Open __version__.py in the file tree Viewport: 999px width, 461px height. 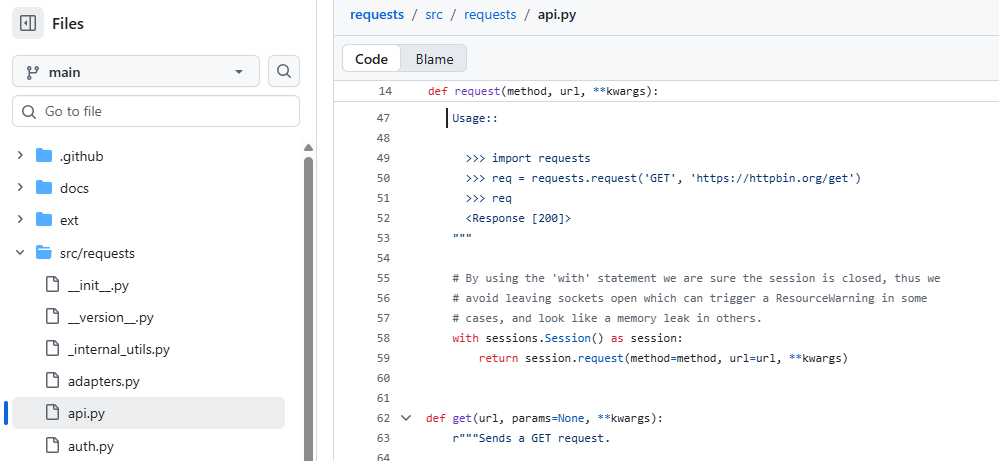coord(110,317)
